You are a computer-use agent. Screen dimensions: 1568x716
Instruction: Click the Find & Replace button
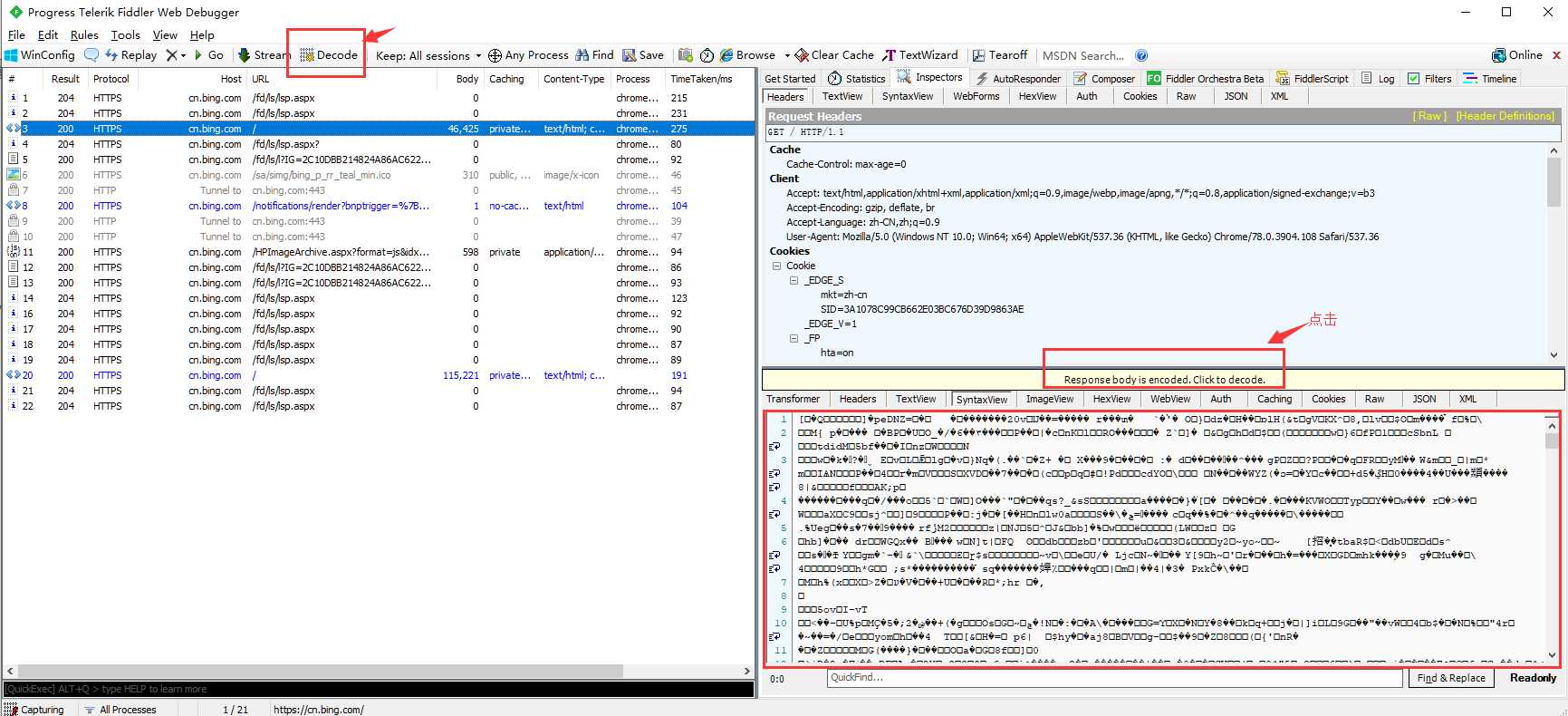[x=1451, y=678]
